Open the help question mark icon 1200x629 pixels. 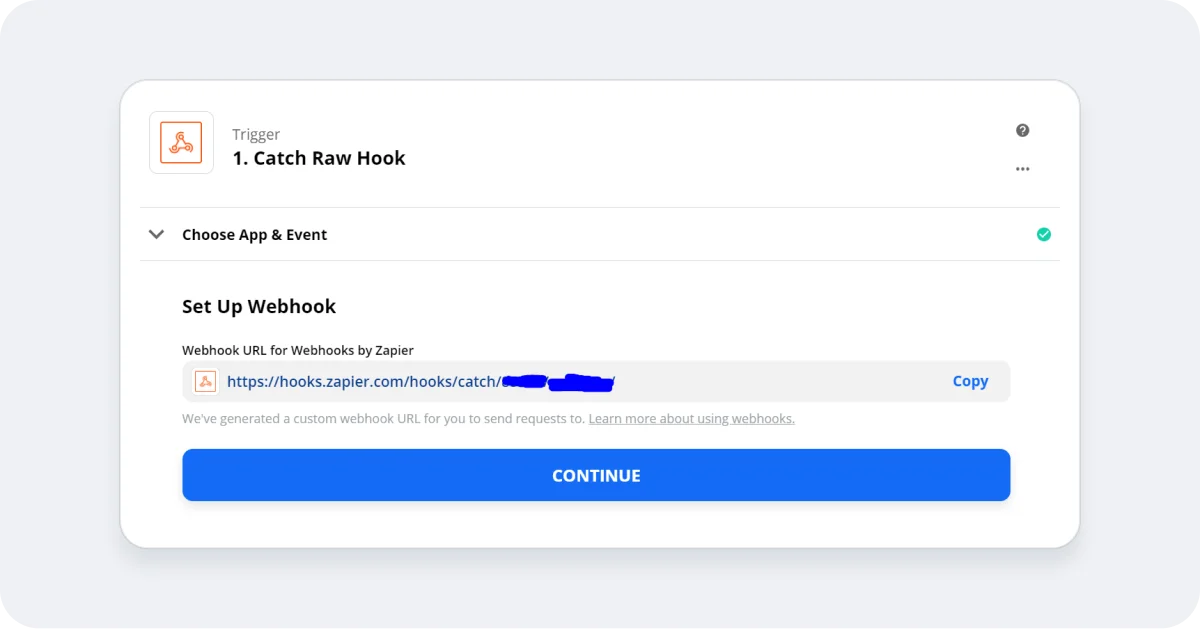tap(1022, 130)
